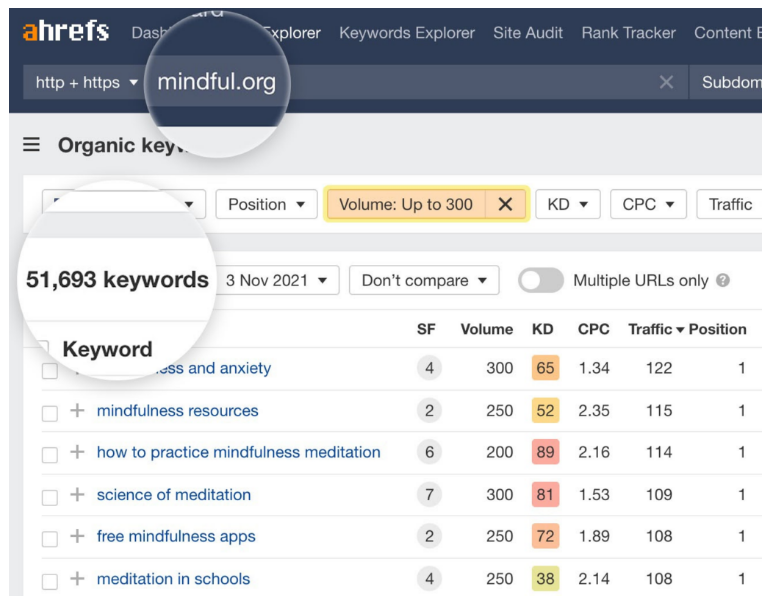
Task: Click plus icon beside meditation in schools
Action: click(x=77, y=578)
